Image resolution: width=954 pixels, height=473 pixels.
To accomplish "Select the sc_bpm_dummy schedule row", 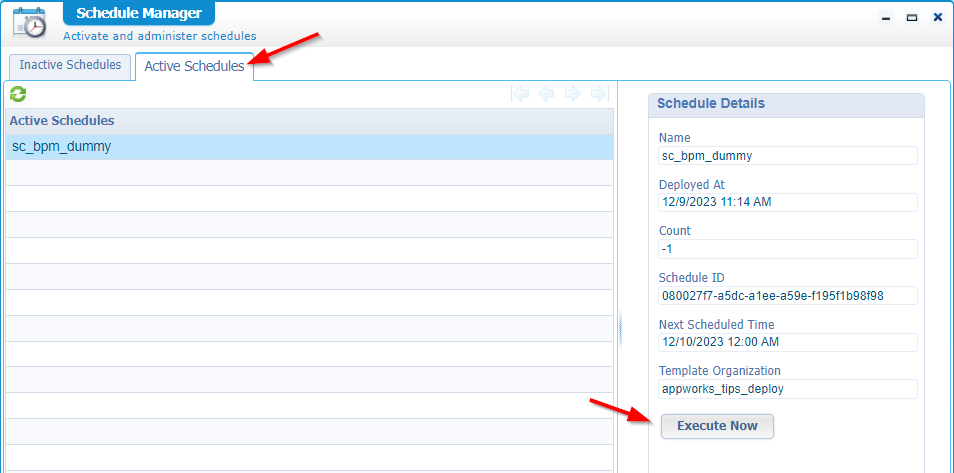I will pyautogui.click(x=309, y=147).
